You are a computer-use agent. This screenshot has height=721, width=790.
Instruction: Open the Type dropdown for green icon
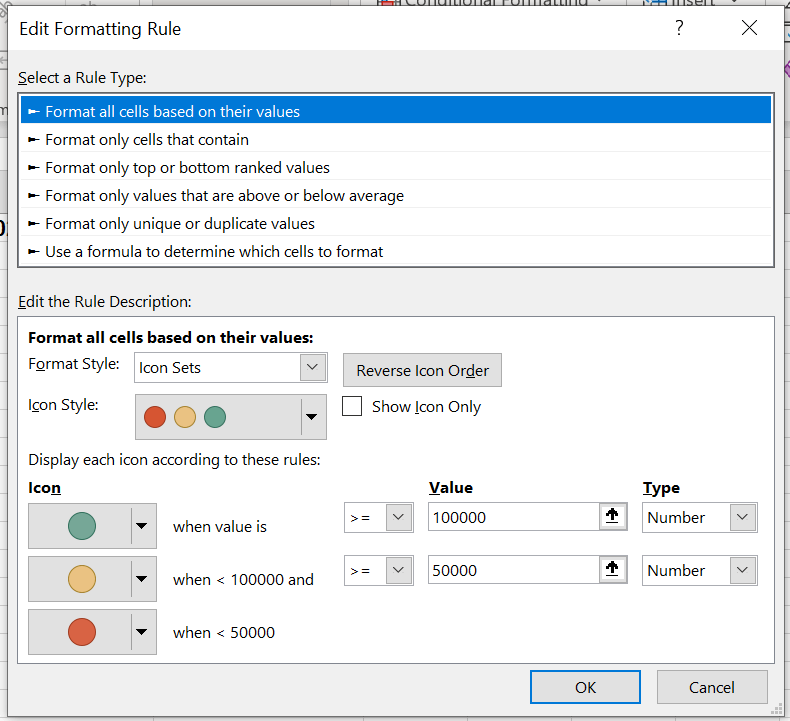tap(741, 517)
